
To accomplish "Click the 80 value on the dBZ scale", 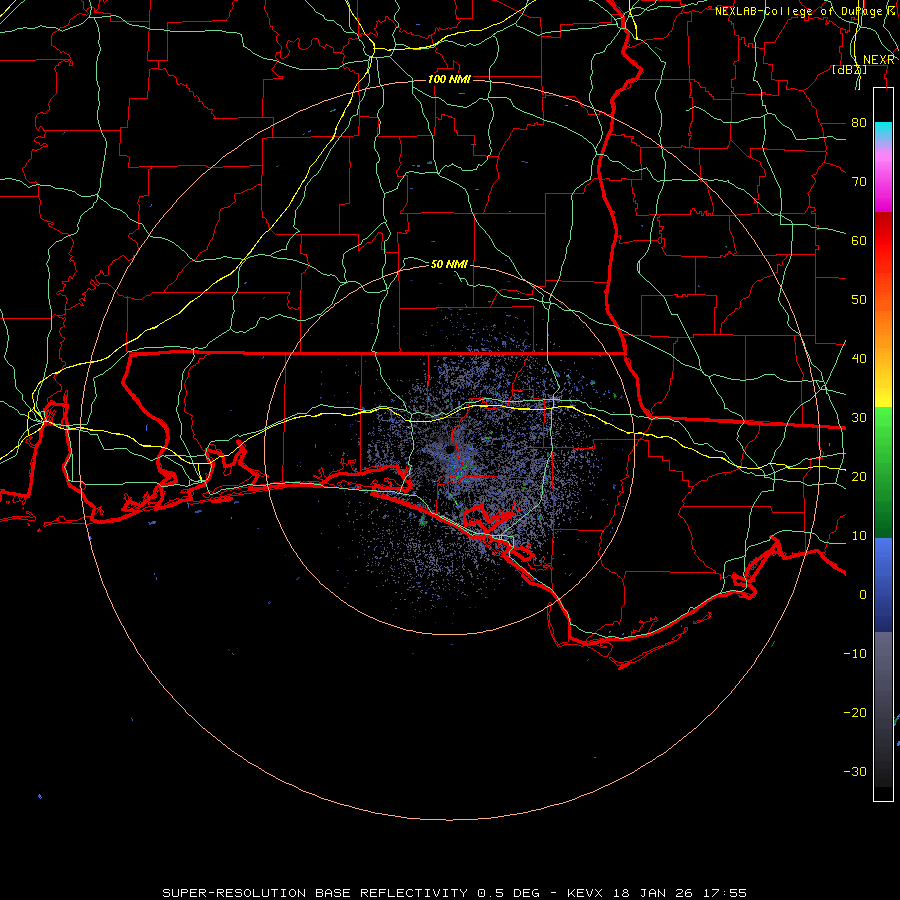I will [x=859, y=122].
